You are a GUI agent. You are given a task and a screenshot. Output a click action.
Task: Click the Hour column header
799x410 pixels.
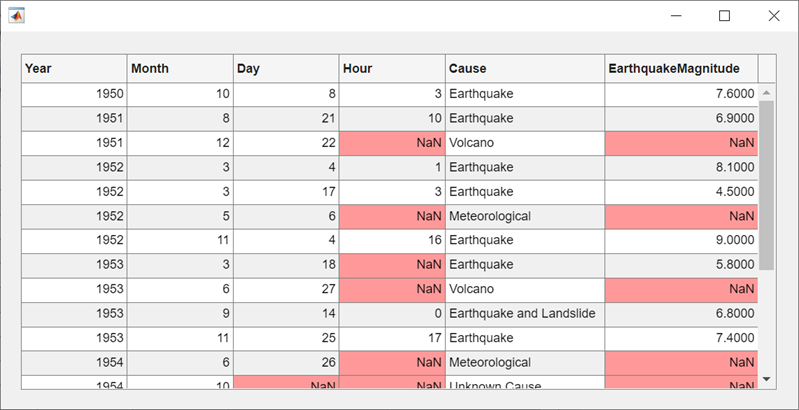coord(392,69)
